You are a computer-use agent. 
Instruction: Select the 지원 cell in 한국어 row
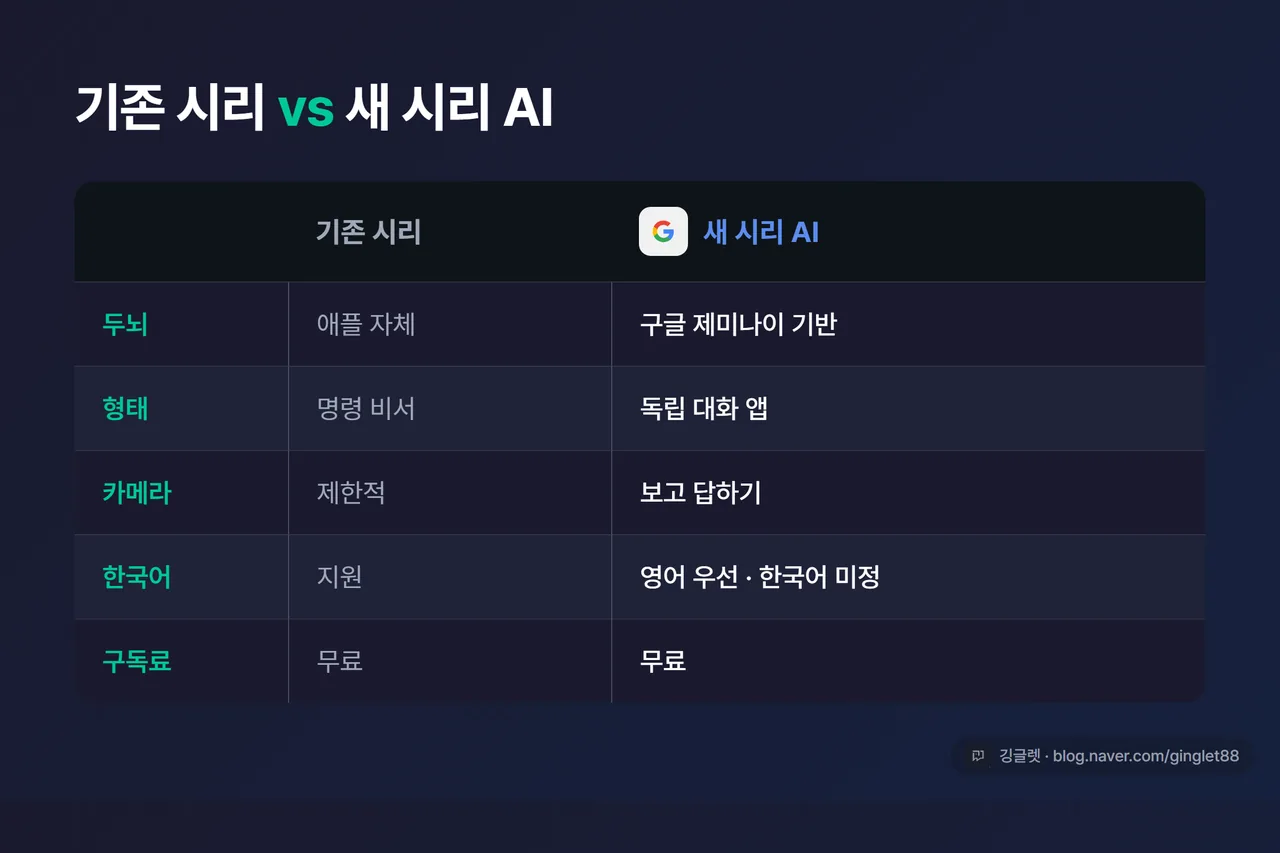pos(339,577)
